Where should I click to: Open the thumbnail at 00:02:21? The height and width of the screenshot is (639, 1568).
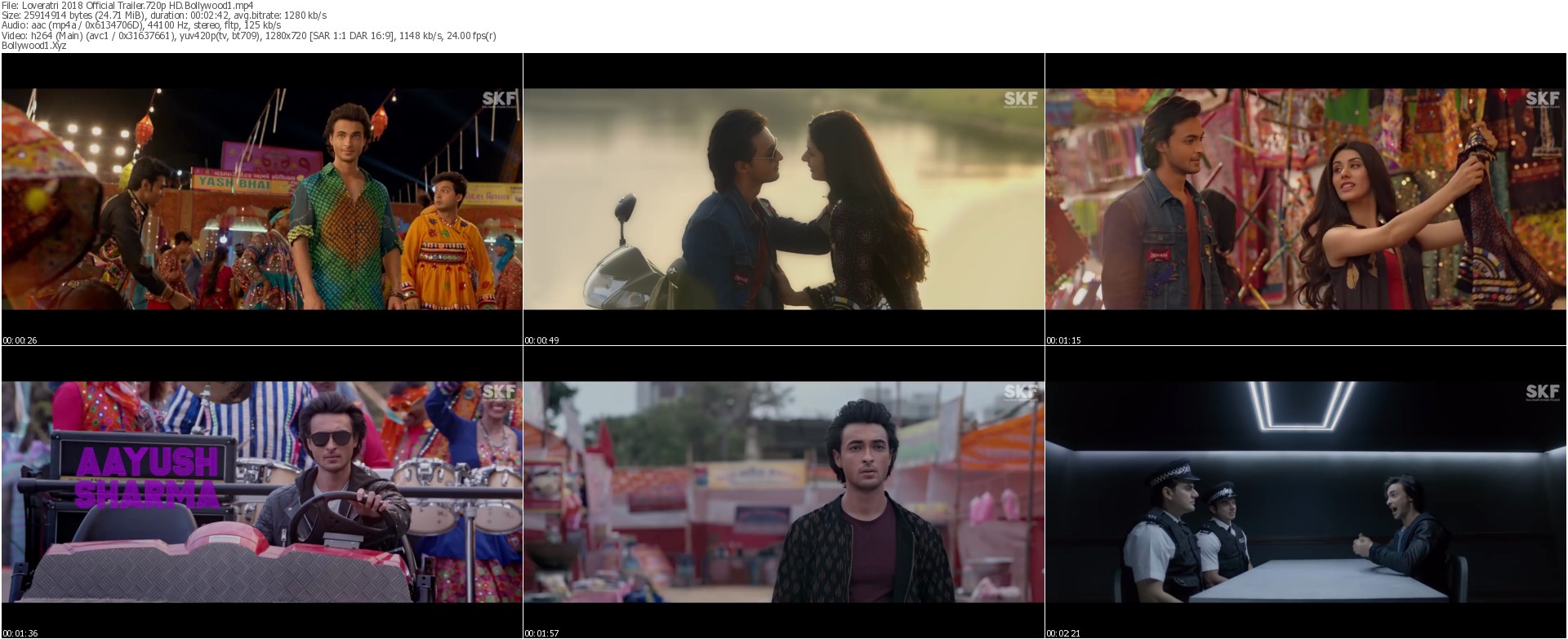[1306, 492]
